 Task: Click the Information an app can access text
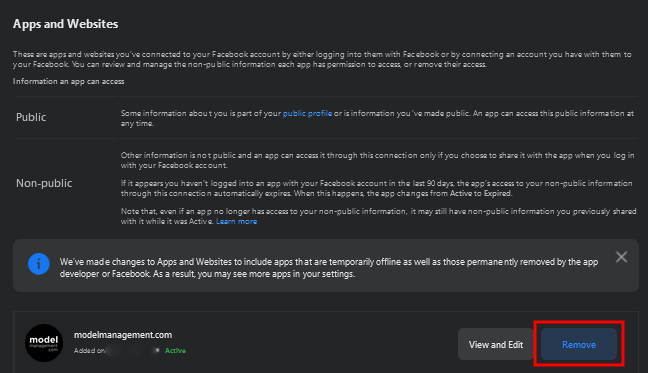[x=68, y=81]
